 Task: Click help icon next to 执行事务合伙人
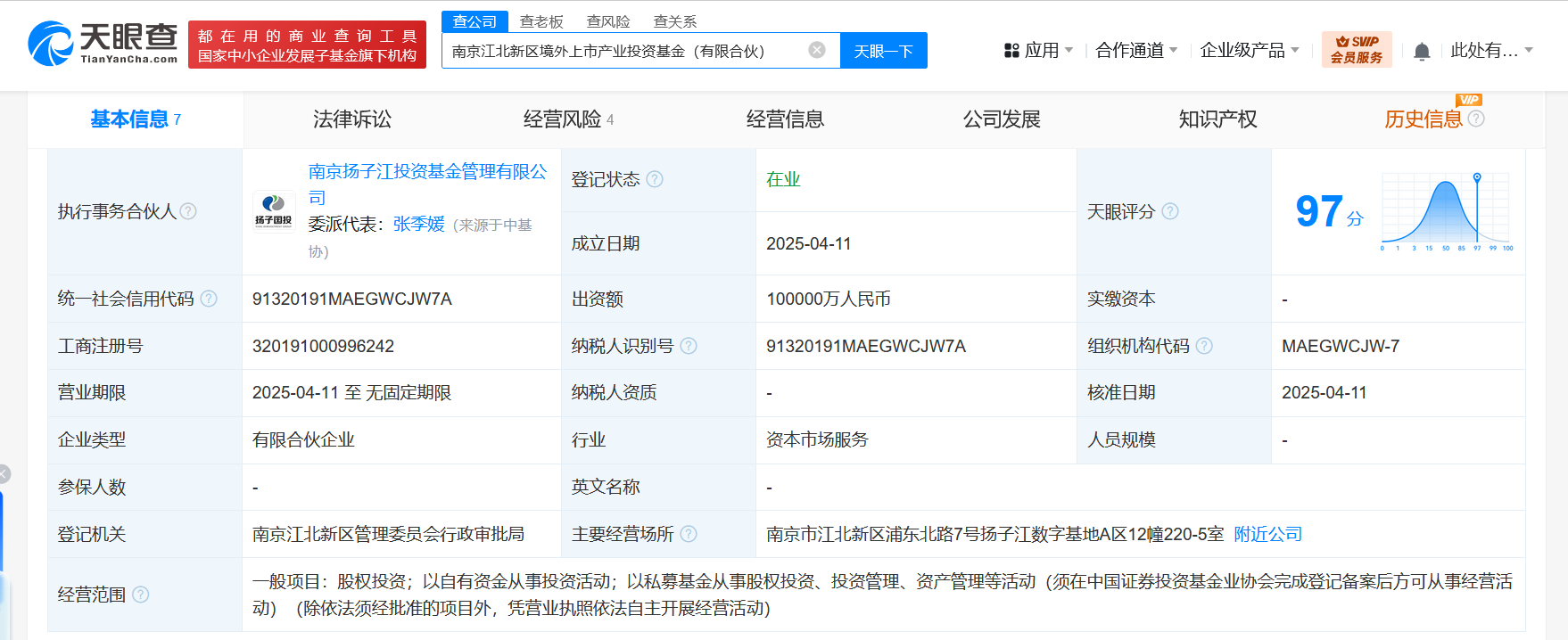coord(188,211)
